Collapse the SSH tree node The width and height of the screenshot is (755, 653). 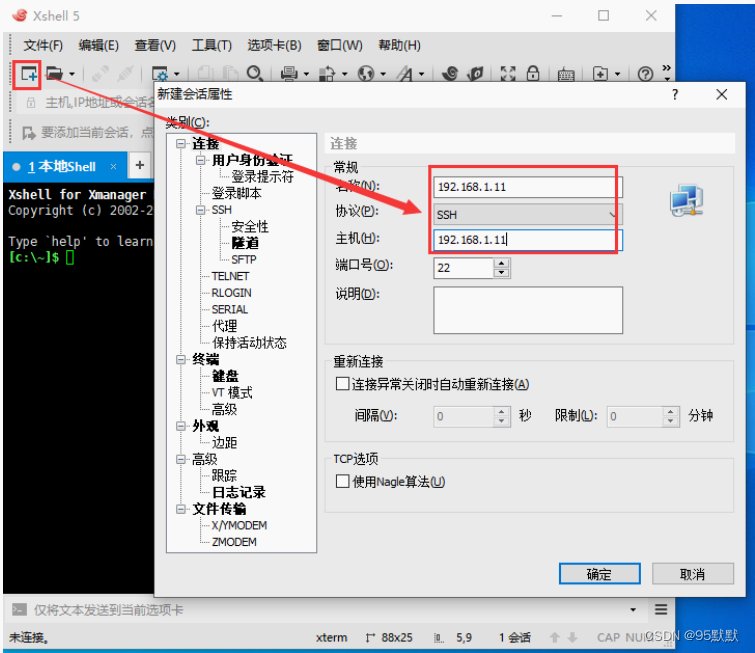200,210
